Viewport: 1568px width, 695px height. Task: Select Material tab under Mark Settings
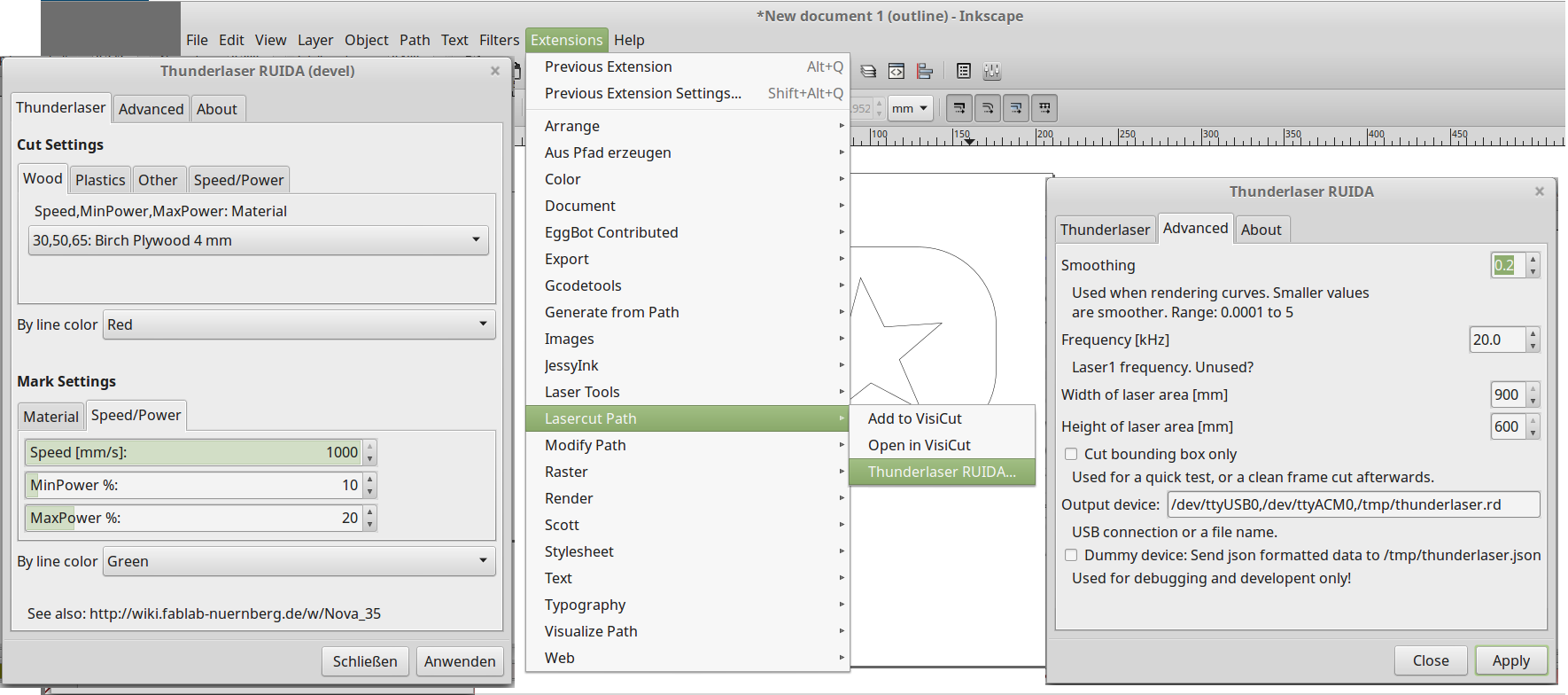point(51,417)
